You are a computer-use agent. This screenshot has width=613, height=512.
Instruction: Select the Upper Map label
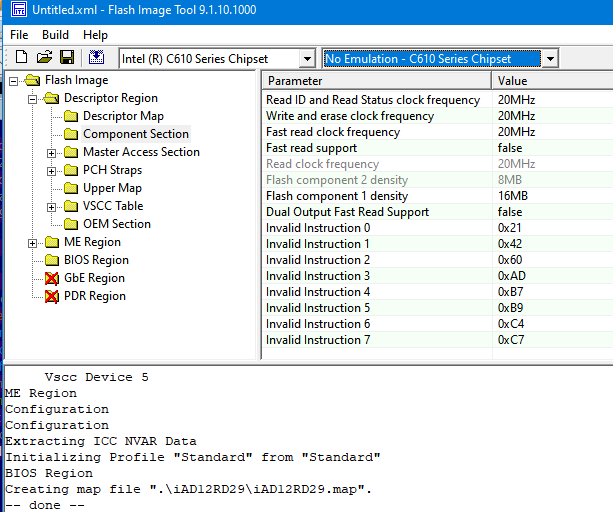pyautogui.click(x=113, y=188)
